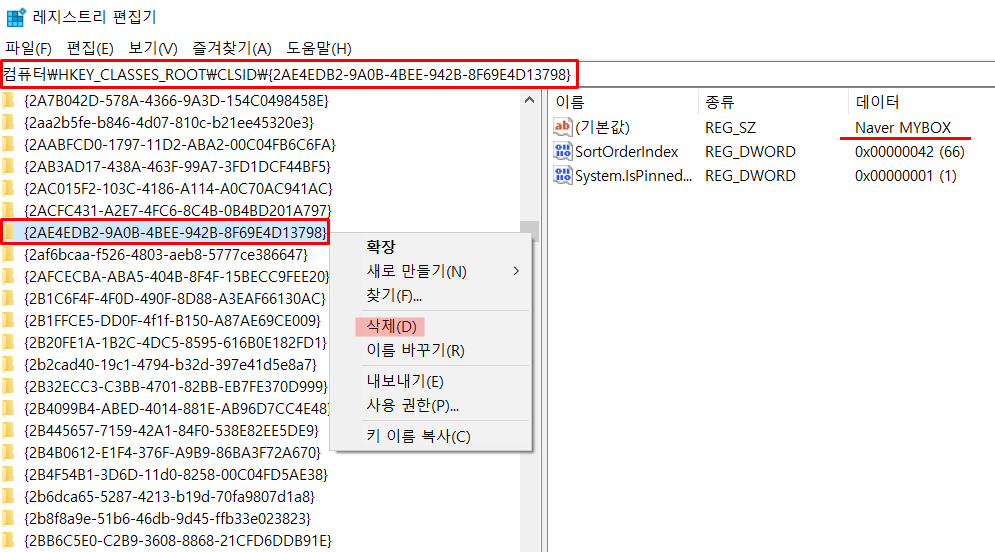Click folder icon of {2B1FFCE5-DD0F-4f1f-B150-A87AE69CE009}

[x=8, y=320]
